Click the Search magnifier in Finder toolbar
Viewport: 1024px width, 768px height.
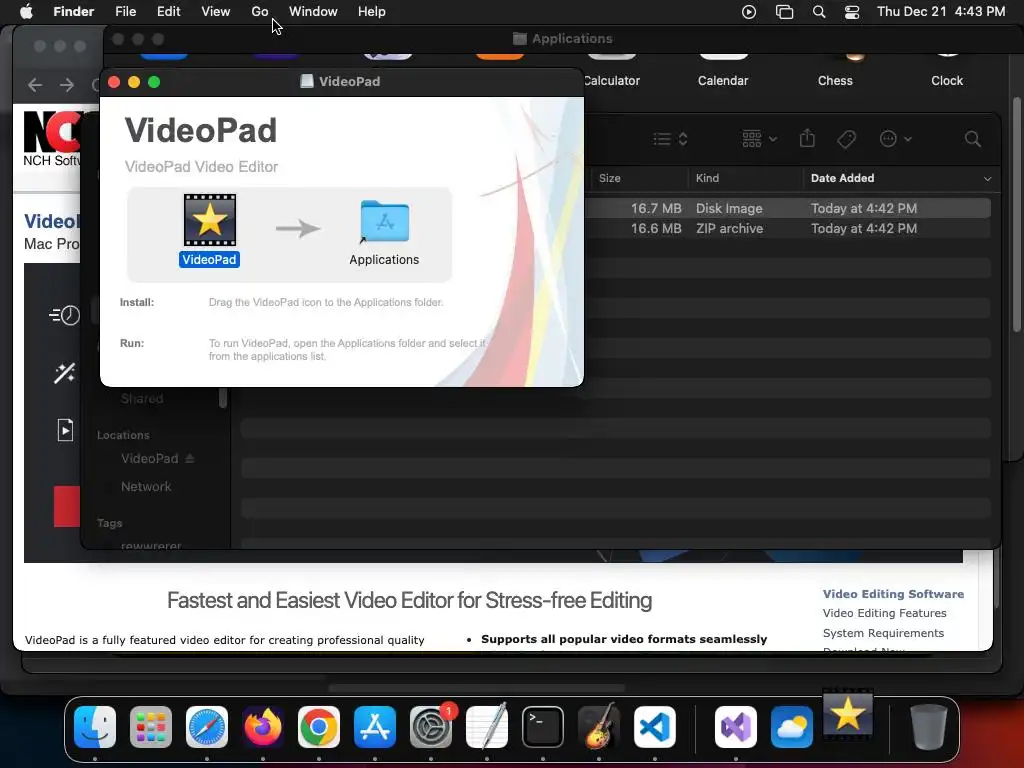(972, 139)
